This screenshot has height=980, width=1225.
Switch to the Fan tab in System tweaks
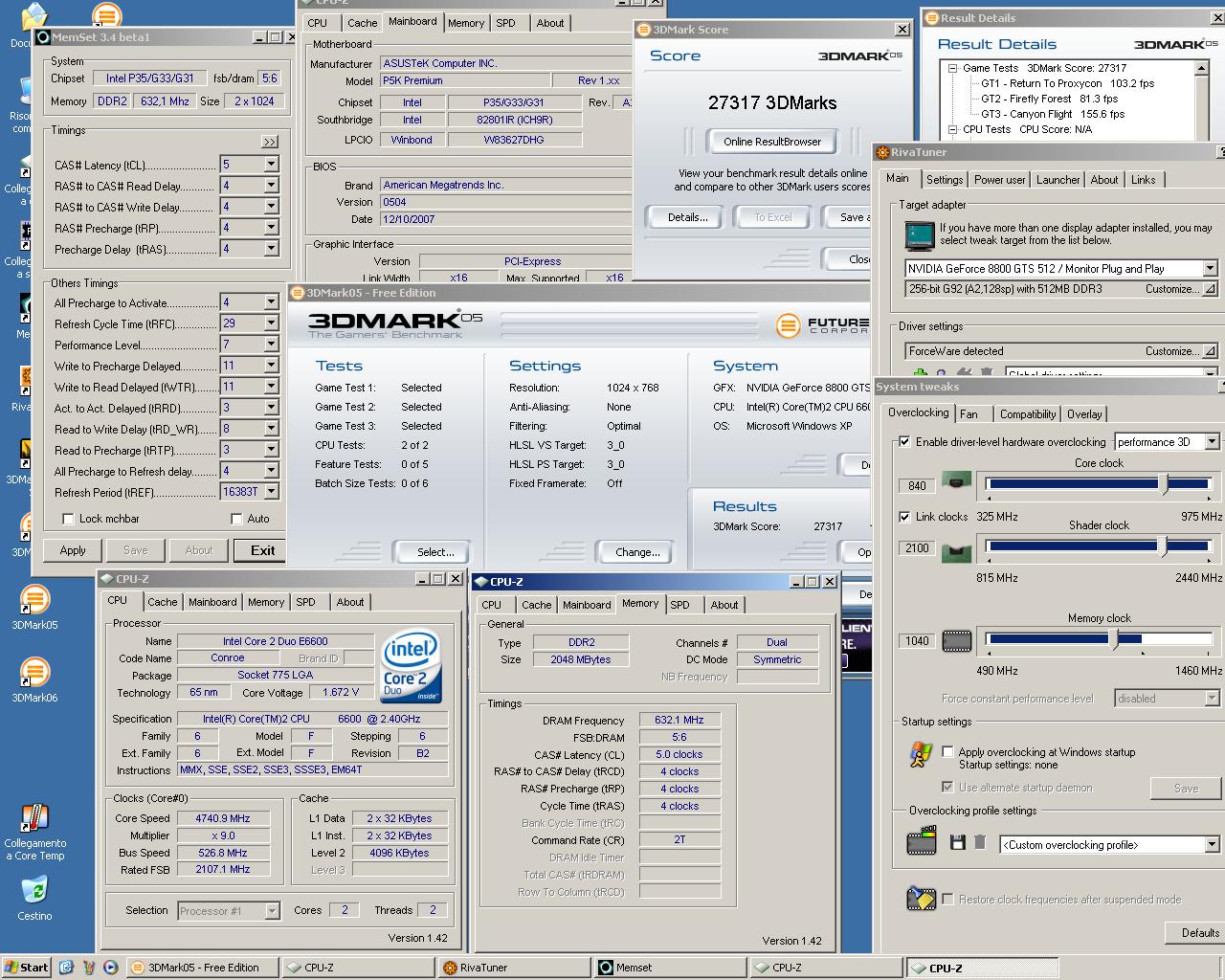click(x=969, y=414)
